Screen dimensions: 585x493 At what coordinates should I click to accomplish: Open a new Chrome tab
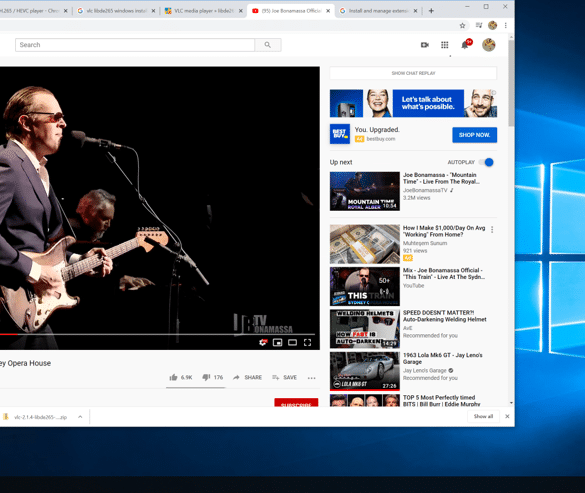point(431,11)
